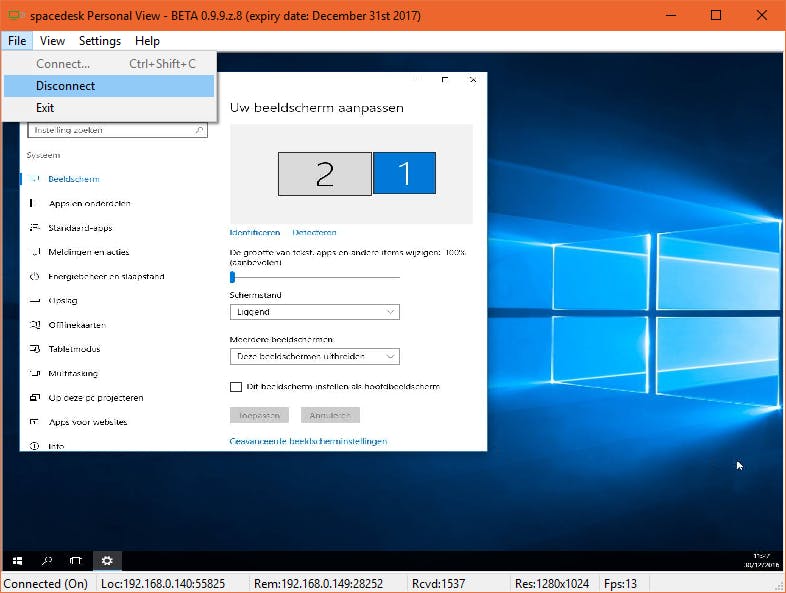Image resolution: width=786 pixels, height=593 pixels.
Task: Click the Toepassen button
Action: tap(259, 415)
